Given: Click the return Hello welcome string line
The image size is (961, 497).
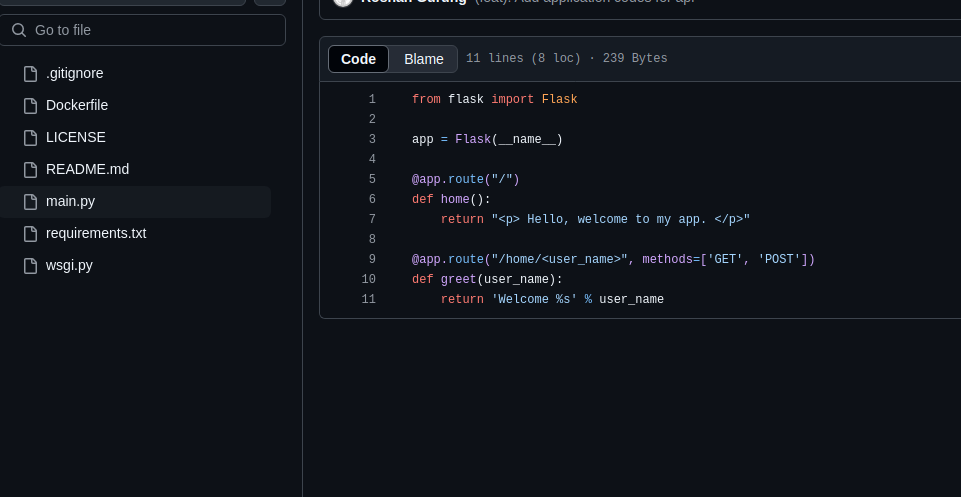Looking at the screenshot, I should point(595,219).
